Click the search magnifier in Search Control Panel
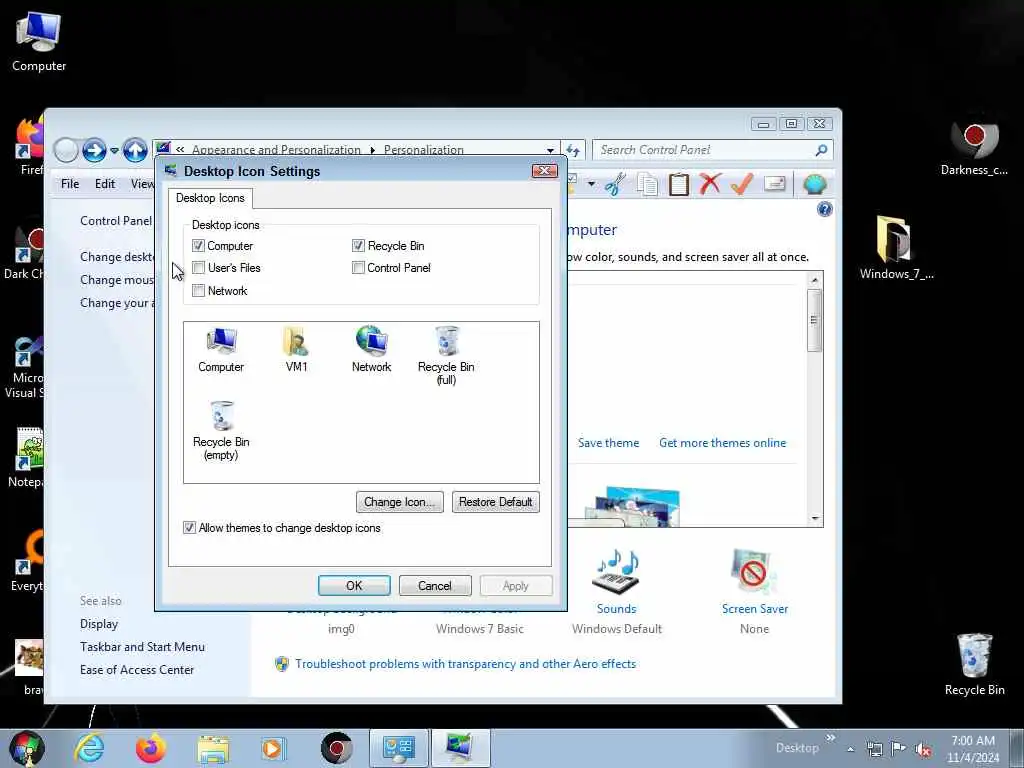Viewport: 1024px width, 768px height. tap(822, 150)
